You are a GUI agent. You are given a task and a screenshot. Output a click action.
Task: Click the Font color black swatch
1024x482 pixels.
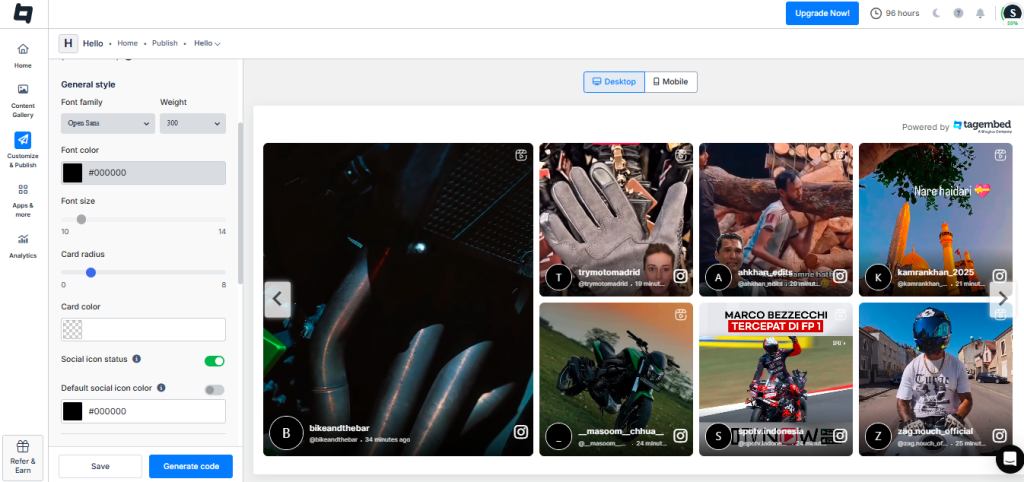click(72, 173)
